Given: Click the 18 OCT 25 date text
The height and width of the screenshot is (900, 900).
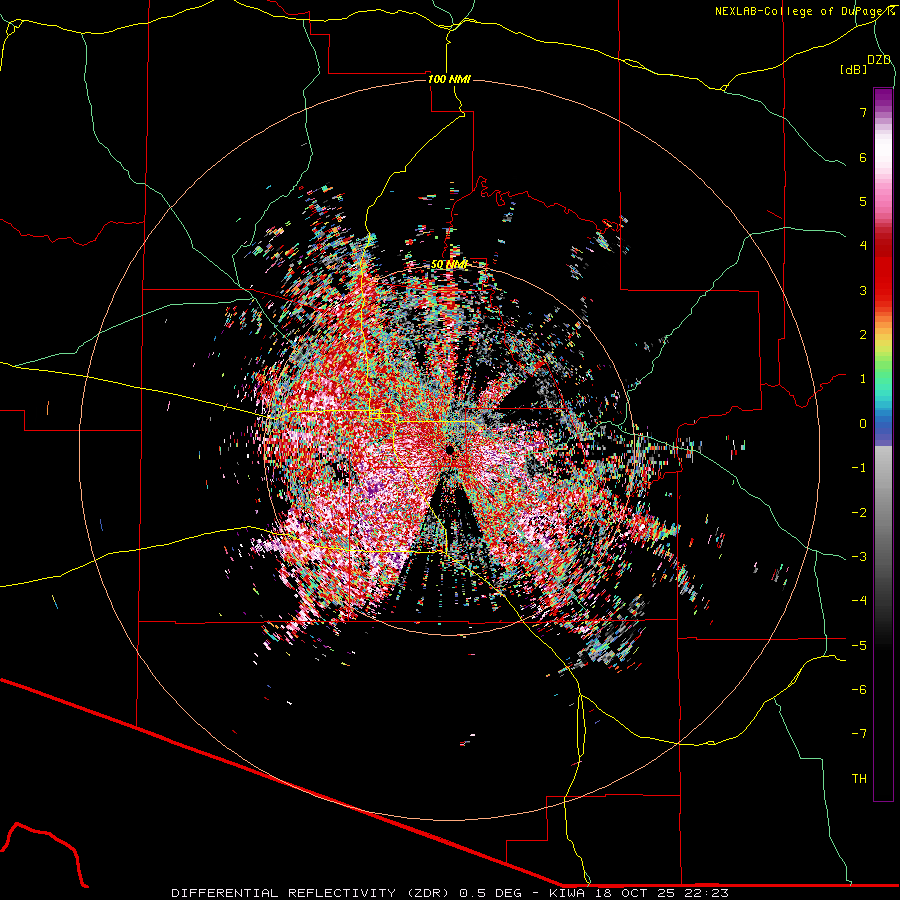Looking at the screenshot, I should tap(636, 893).
